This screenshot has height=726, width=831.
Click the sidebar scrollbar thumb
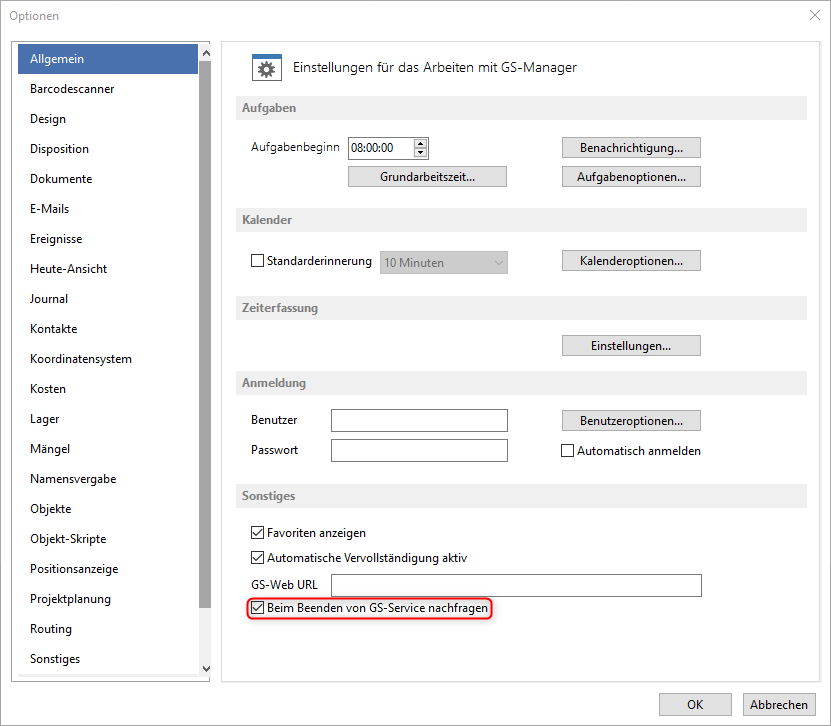point(205,334)
